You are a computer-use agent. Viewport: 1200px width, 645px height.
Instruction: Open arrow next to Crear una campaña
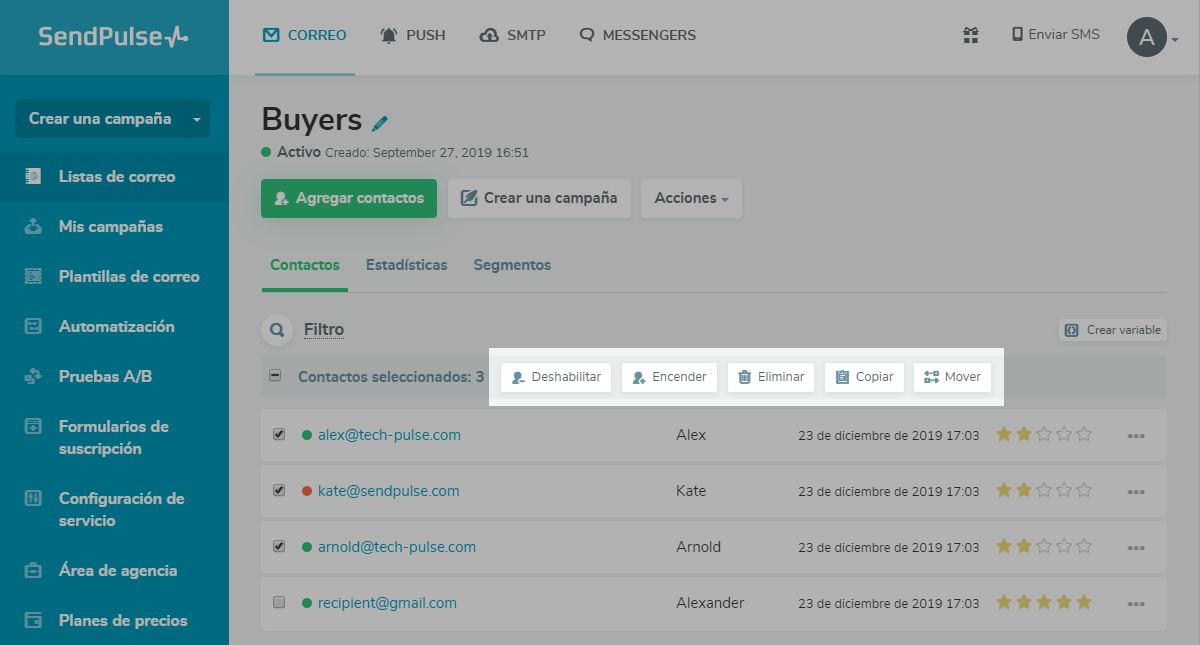coord(197,119)
